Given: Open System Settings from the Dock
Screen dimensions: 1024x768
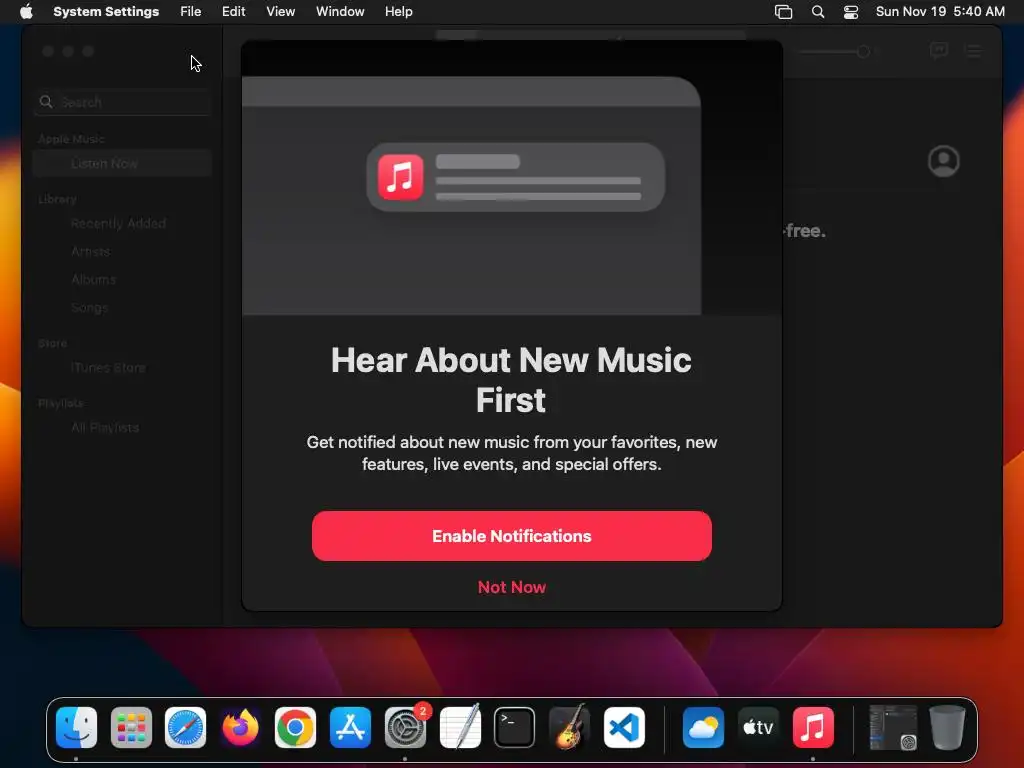Looking at the screenshot, I should [x=405, y=728].
